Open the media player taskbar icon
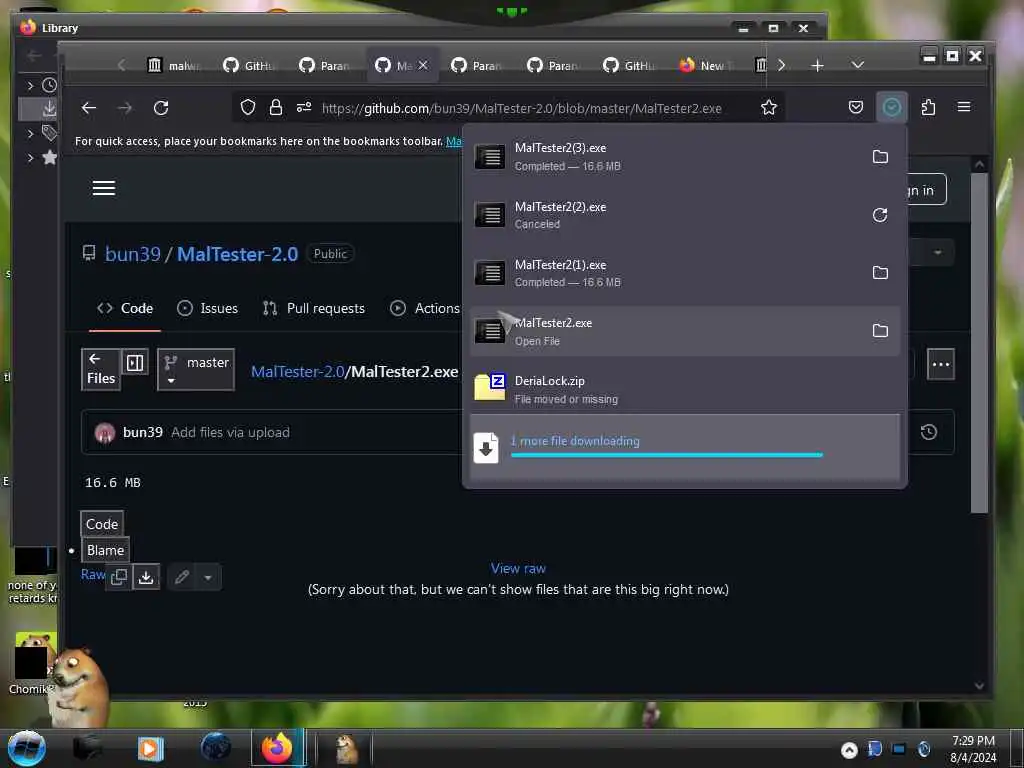This screenshot has height=768, width=1024. [150, 748]
